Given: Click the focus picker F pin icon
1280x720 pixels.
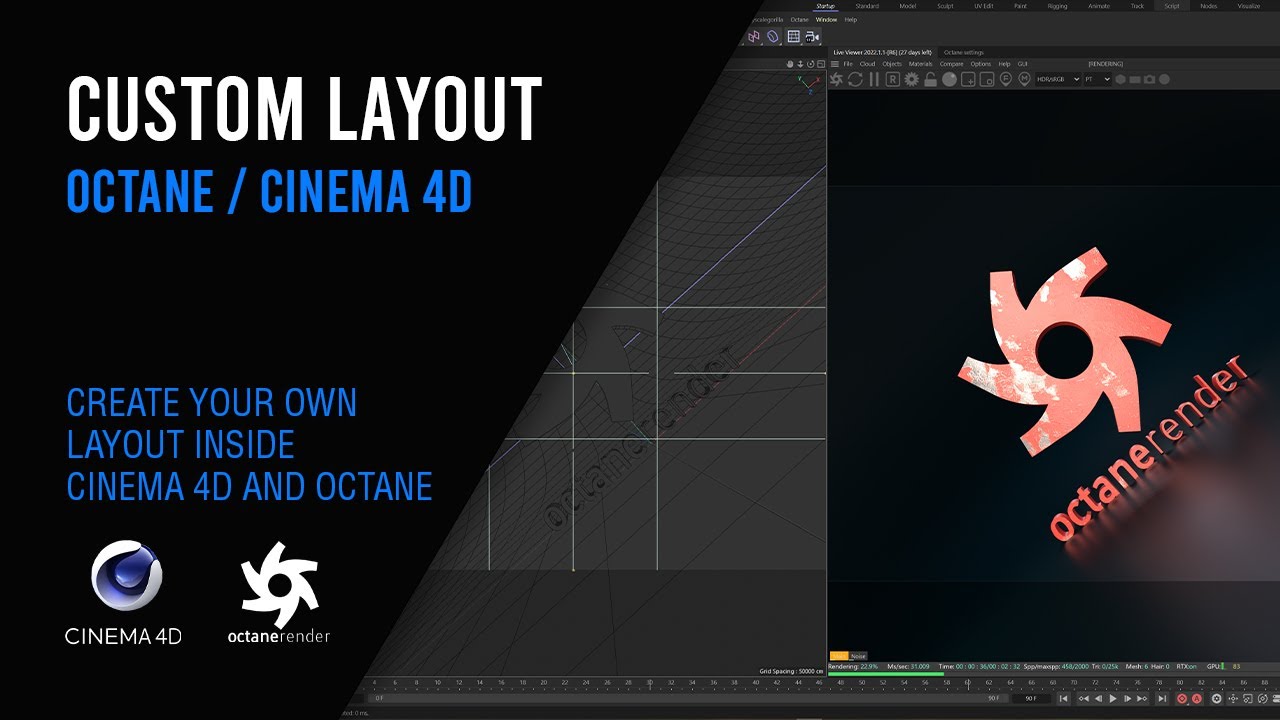Looking at the screenshot, I should (x=1005, y=79).
